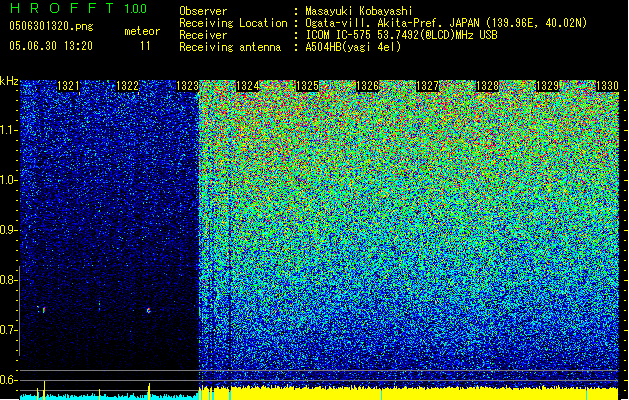The image size is (629, 400).
Task: Click the 1321 time marker
Action: 69,86
